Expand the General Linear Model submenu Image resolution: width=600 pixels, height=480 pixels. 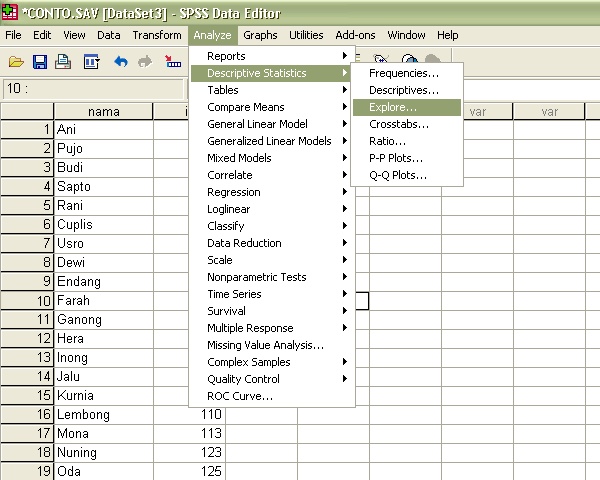pos(272,124)
